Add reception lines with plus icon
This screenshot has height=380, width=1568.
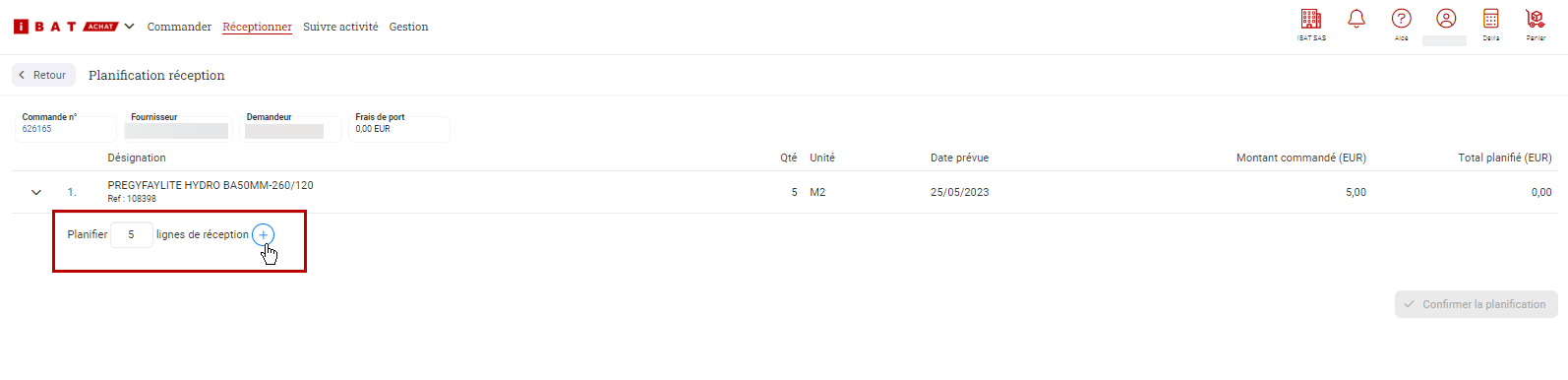[x=264, y=234]
